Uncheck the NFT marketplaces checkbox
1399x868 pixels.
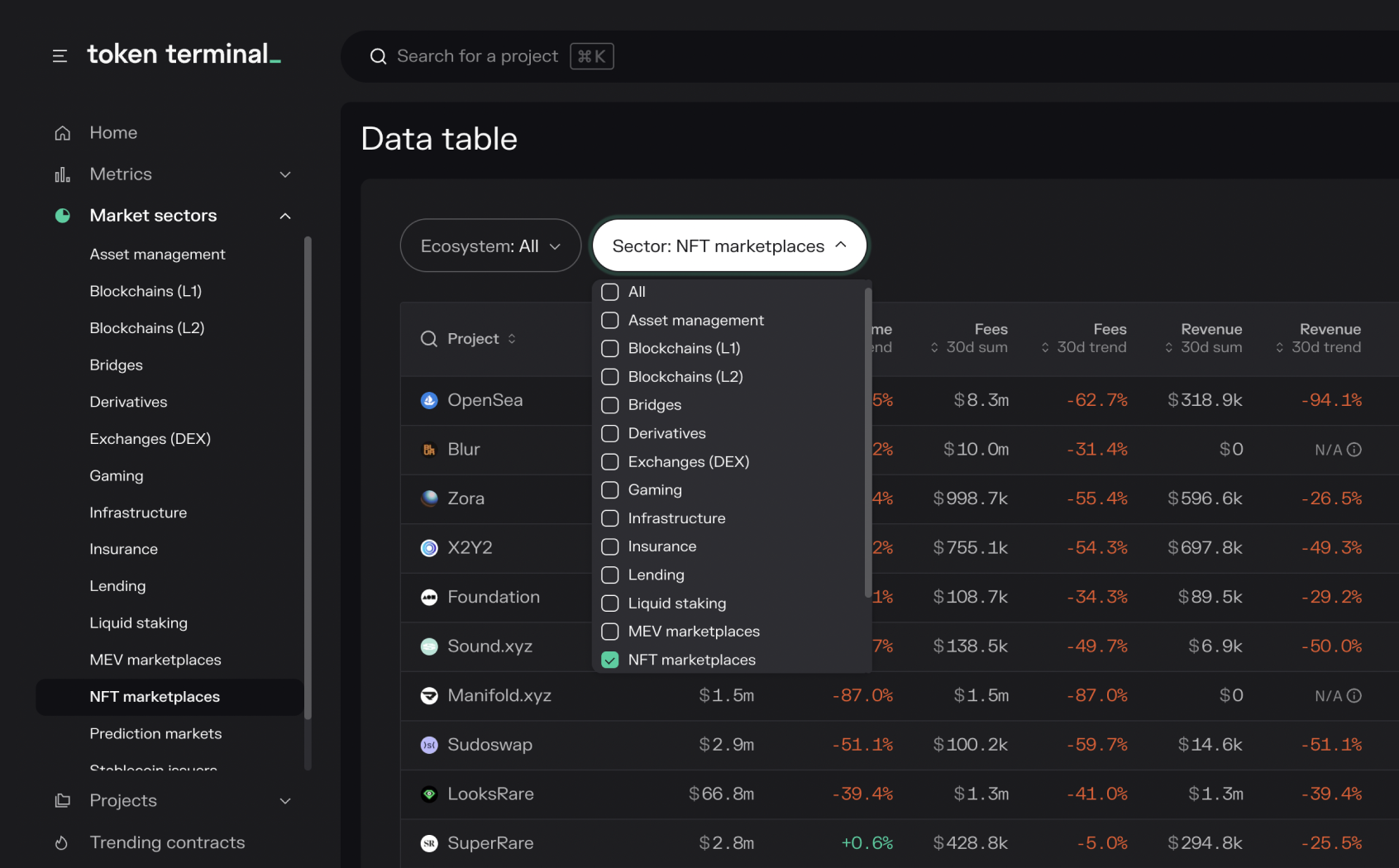pyautogui.click(x=610, y=660)
